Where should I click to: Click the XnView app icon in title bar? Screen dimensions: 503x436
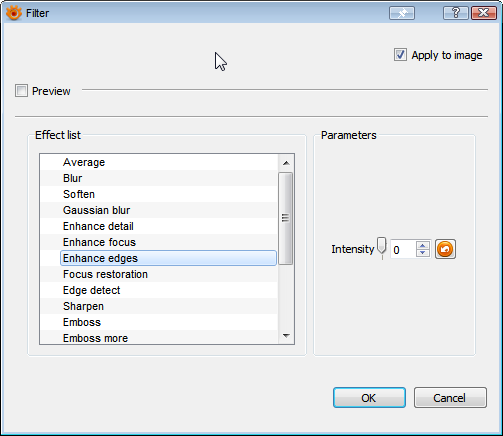click(x=13, y=13)
